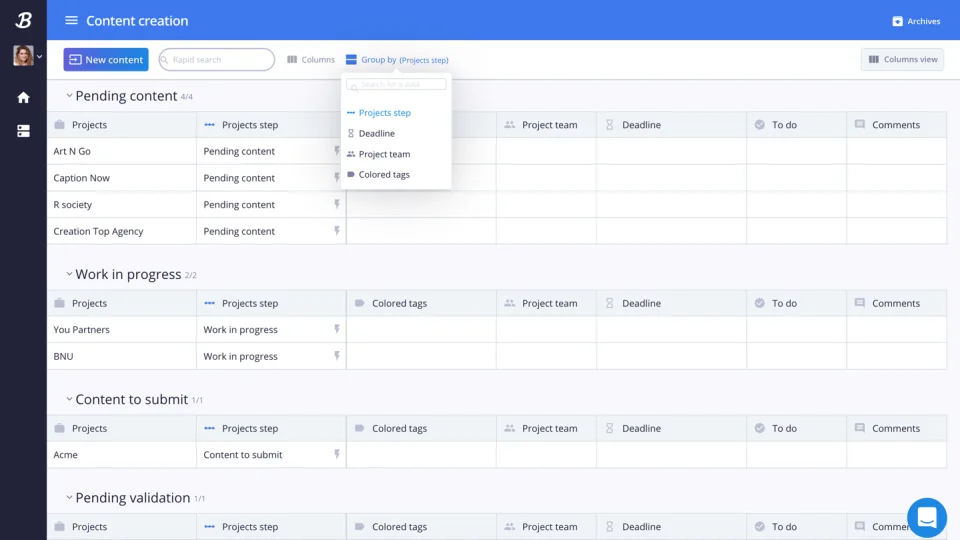Click the Project team icon in Pending content header

509,124
